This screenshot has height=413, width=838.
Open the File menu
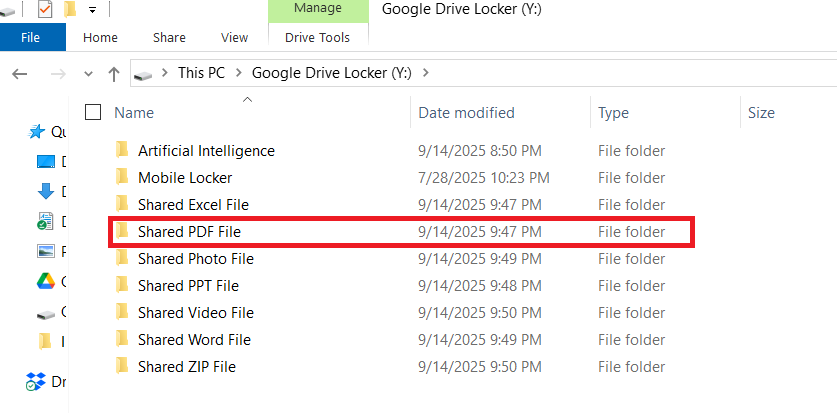pos(31,37)
